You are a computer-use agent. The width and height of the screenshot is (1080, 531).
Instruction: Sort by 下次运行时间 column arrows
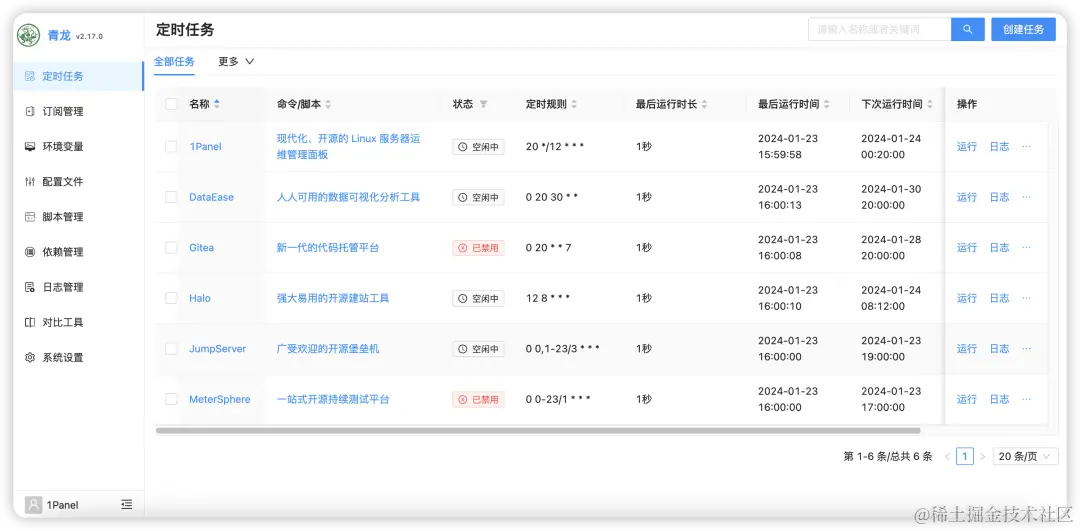coord(930,104)
